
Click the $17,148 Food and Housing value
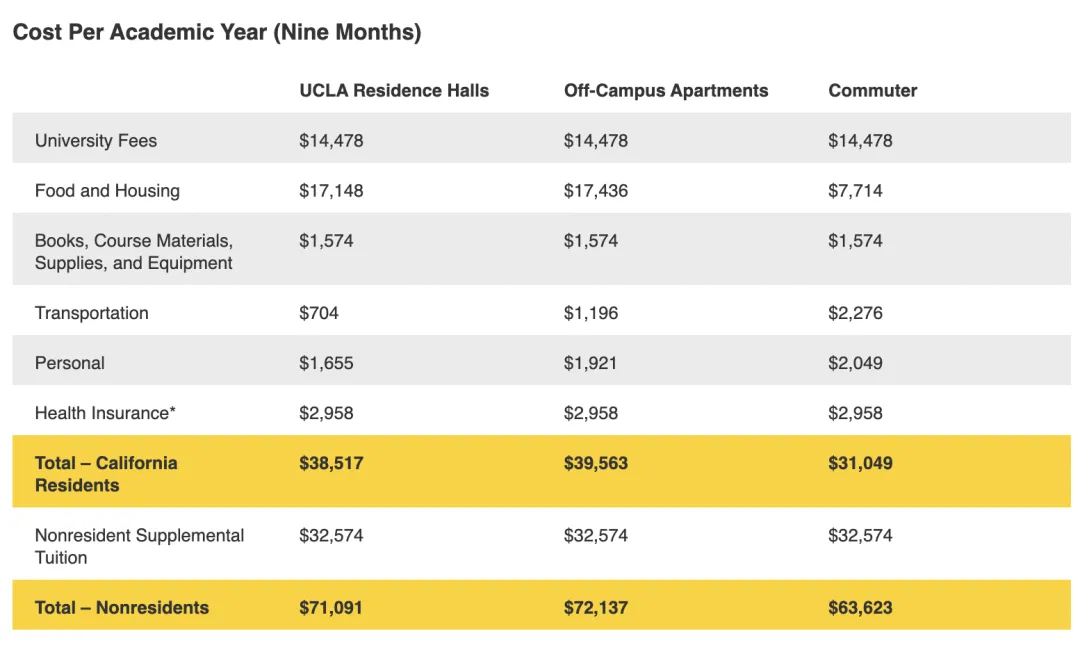coord(331,190)
